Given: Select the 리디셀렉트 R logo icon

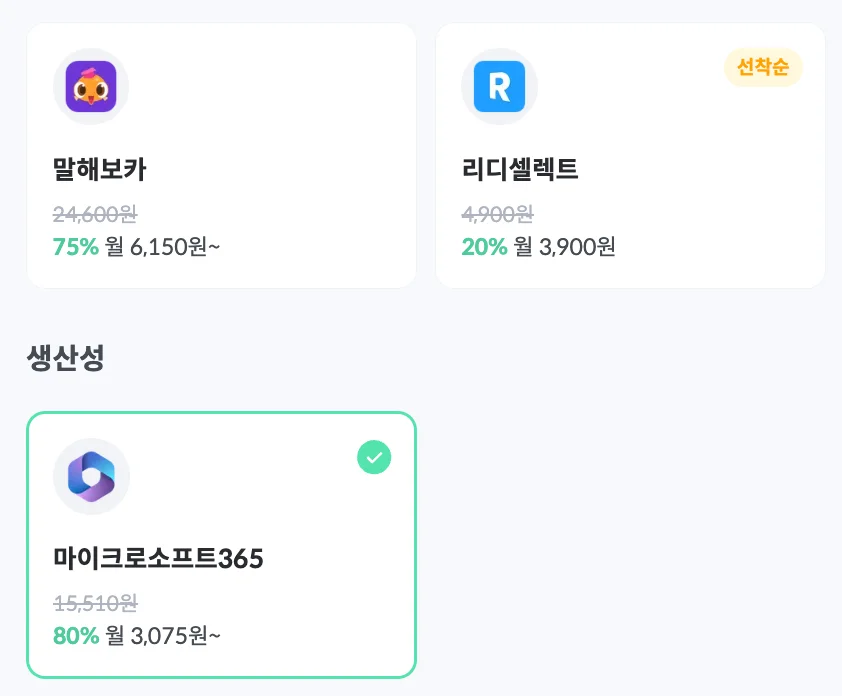Looking at the screenshot, I should pyautogui.click(x=500, y=86).
